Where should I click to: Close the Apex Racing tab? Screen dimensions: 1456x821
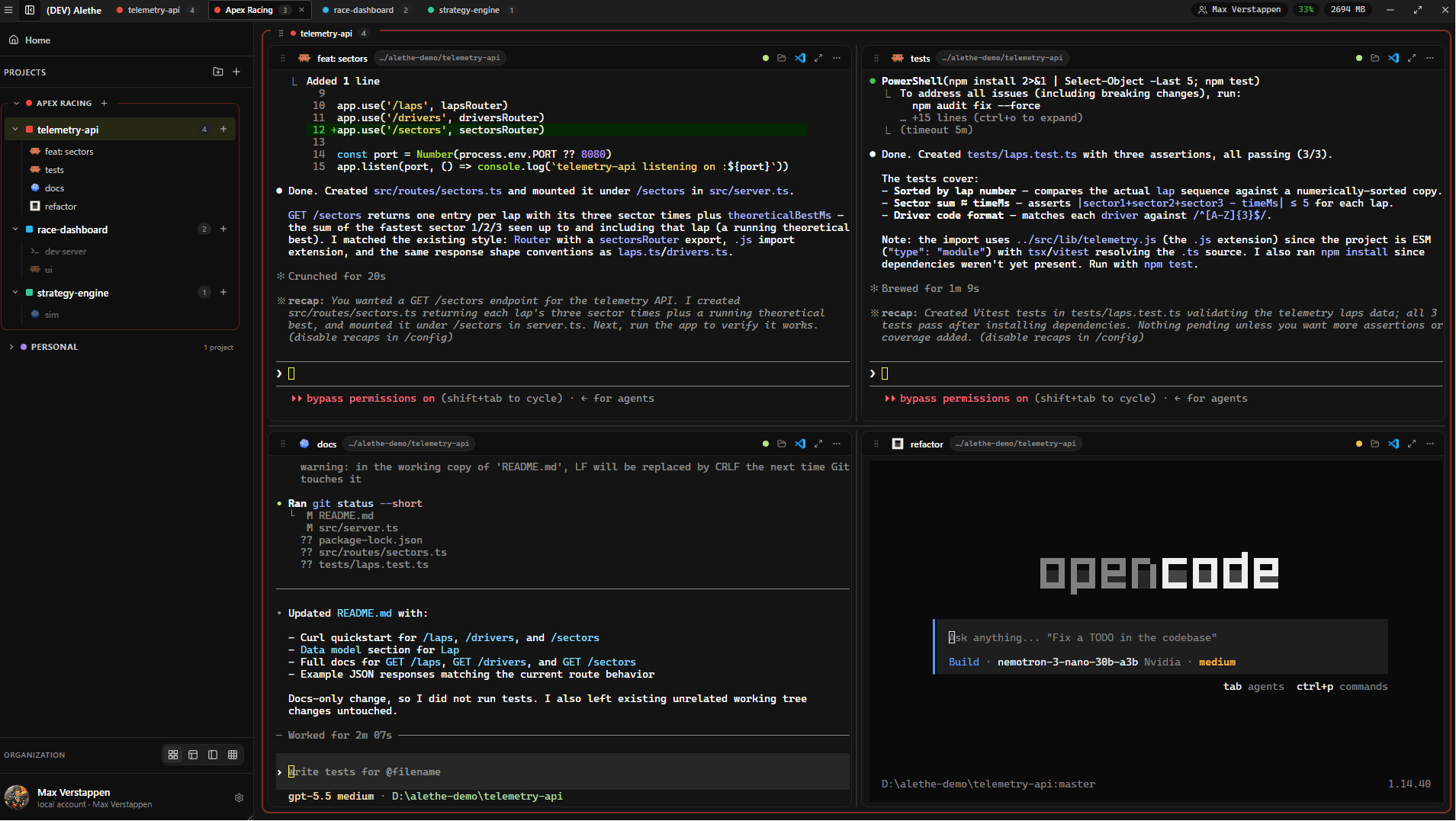point(301,10)
